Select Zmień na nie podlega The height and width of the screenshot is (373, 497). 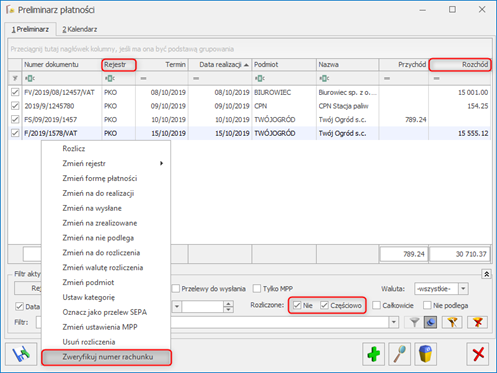coord(106,238)
